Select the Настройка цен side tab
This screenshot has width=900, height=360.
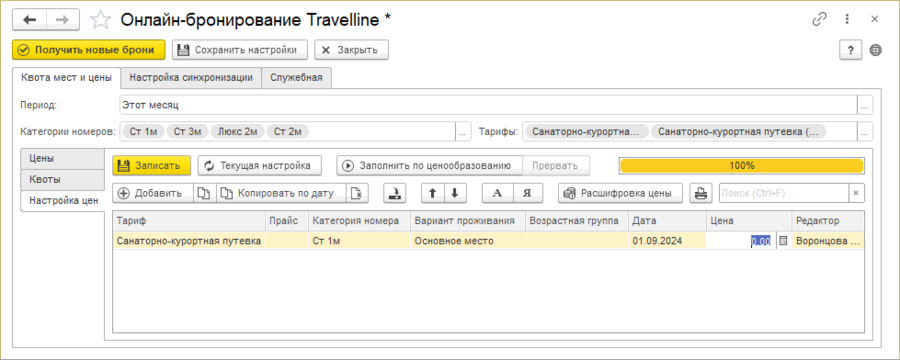(63, 201)
